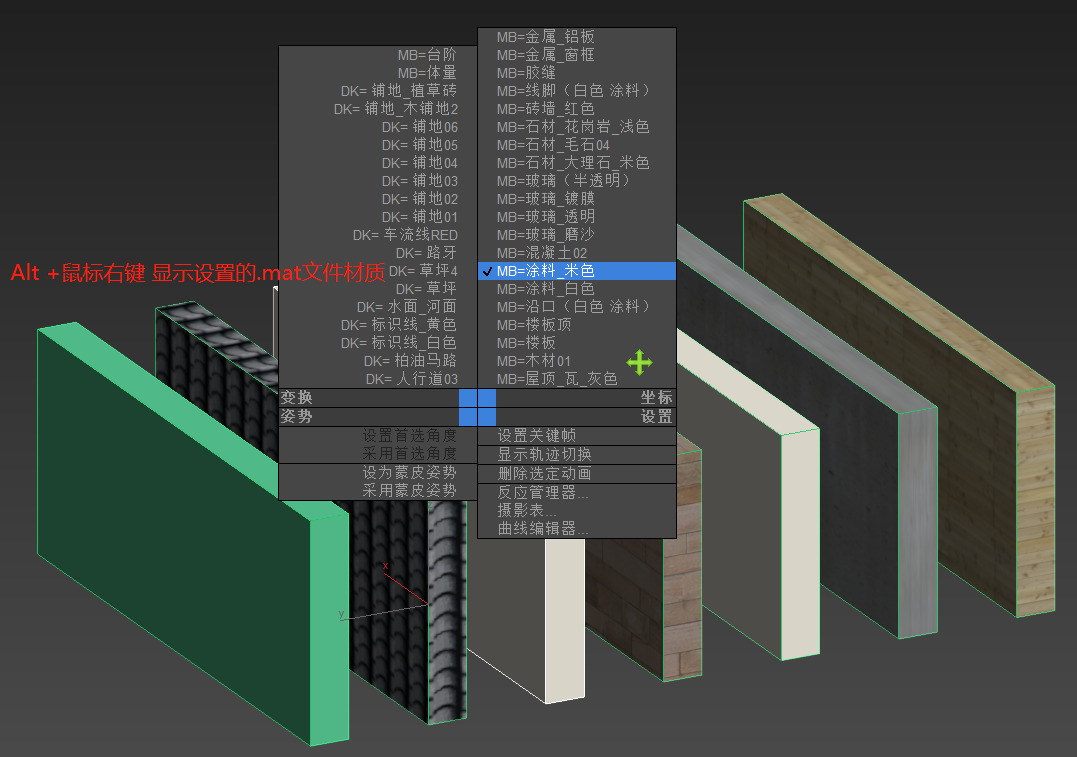The image size is (1077, 757).
Task: Apply the MB=砖墙_红色 material
Action: [545, 108]
